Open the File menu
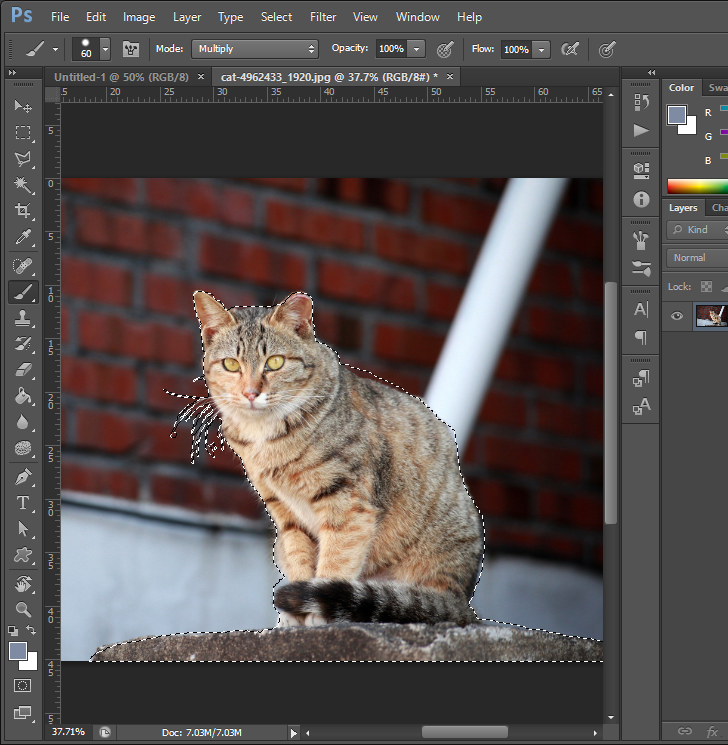The width and height of the screenshot is (728, 745). tap(60, 17)
